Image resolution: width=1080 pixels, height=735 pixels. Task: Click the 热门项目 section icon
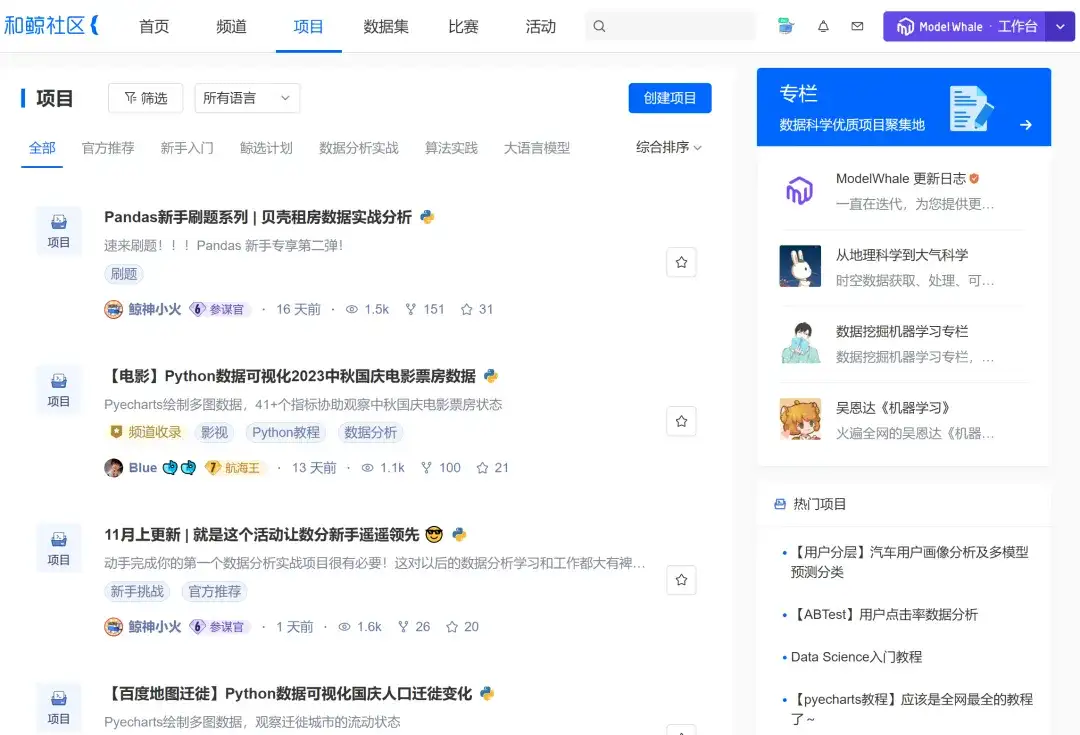coord(780,504)
